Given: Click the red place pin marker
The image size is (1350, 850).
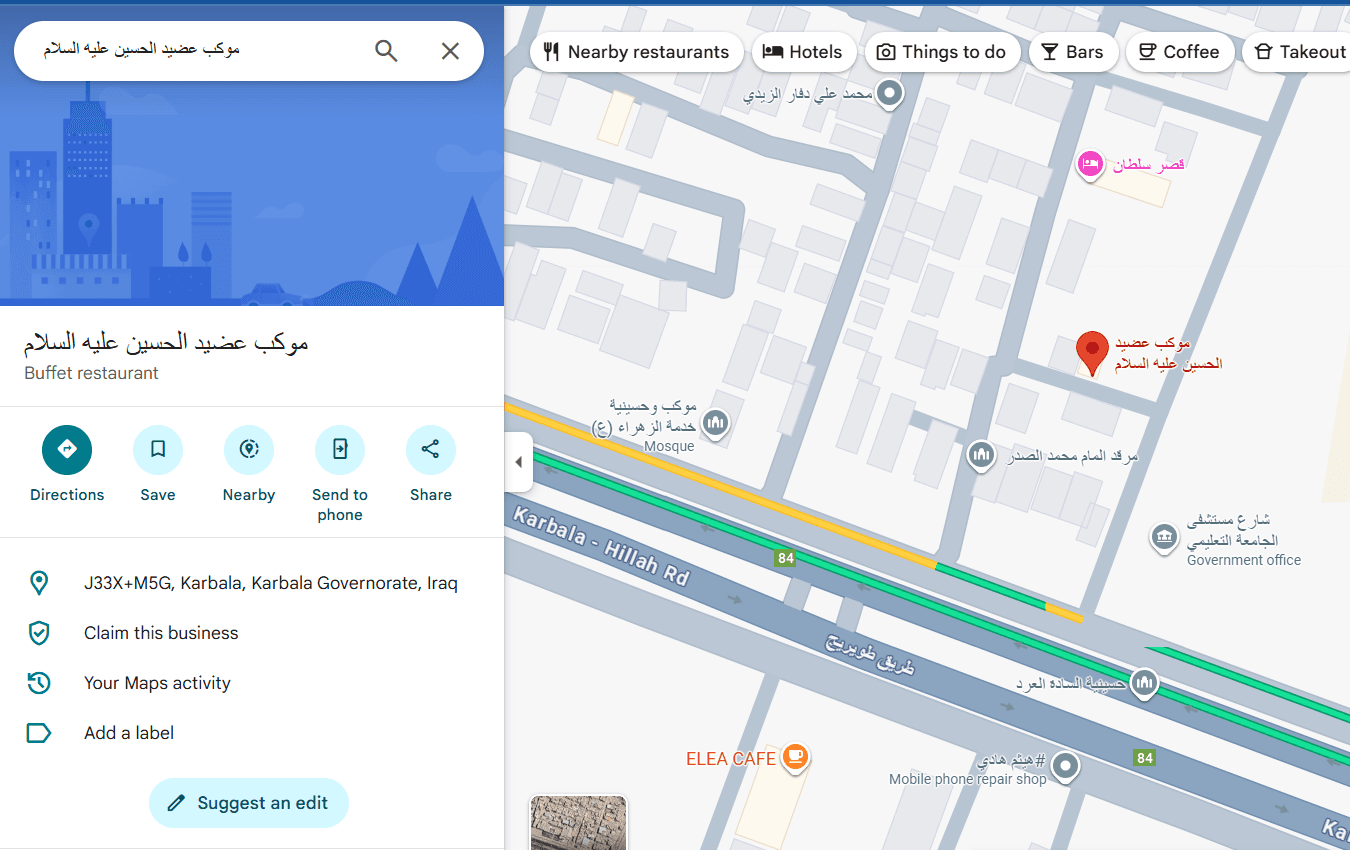Looking at the screenshot, I should point(1092,353).
